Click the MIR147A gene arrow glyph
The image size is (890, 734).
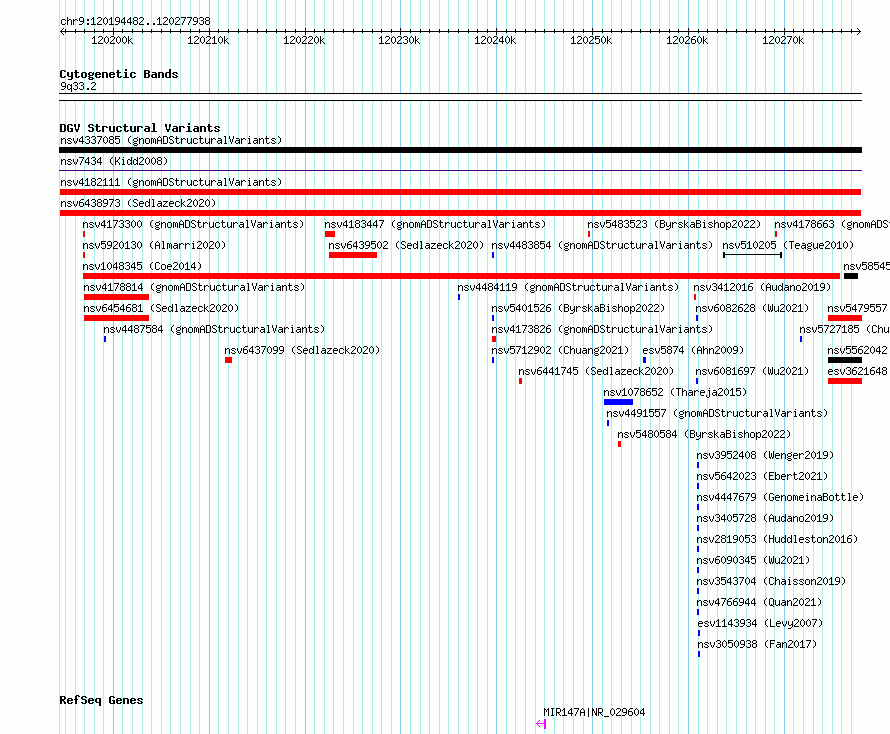541,724
